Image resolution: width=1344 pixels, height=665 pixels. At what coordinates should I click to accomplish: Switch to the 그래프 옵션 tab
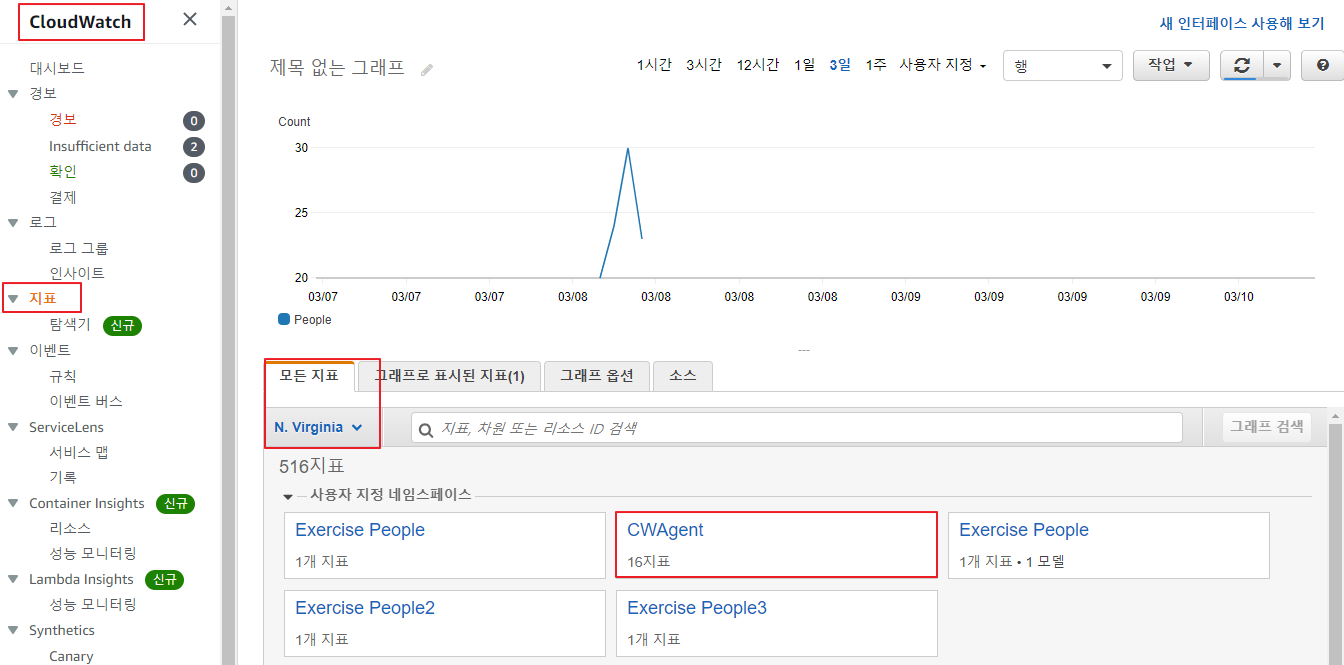[597, 376]
